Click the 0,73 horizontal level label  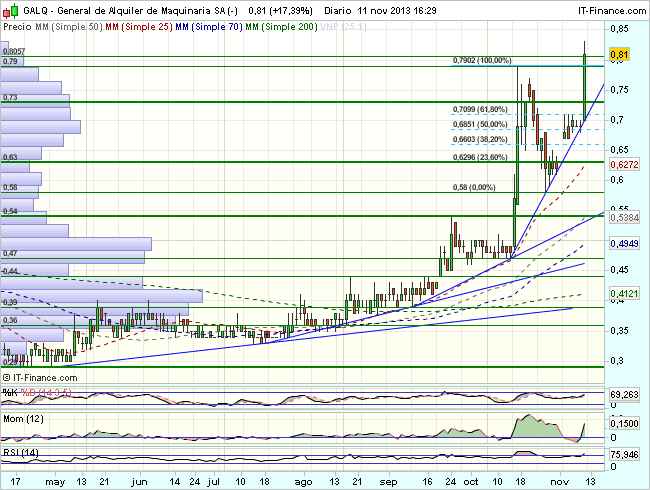tap(10, 97)
